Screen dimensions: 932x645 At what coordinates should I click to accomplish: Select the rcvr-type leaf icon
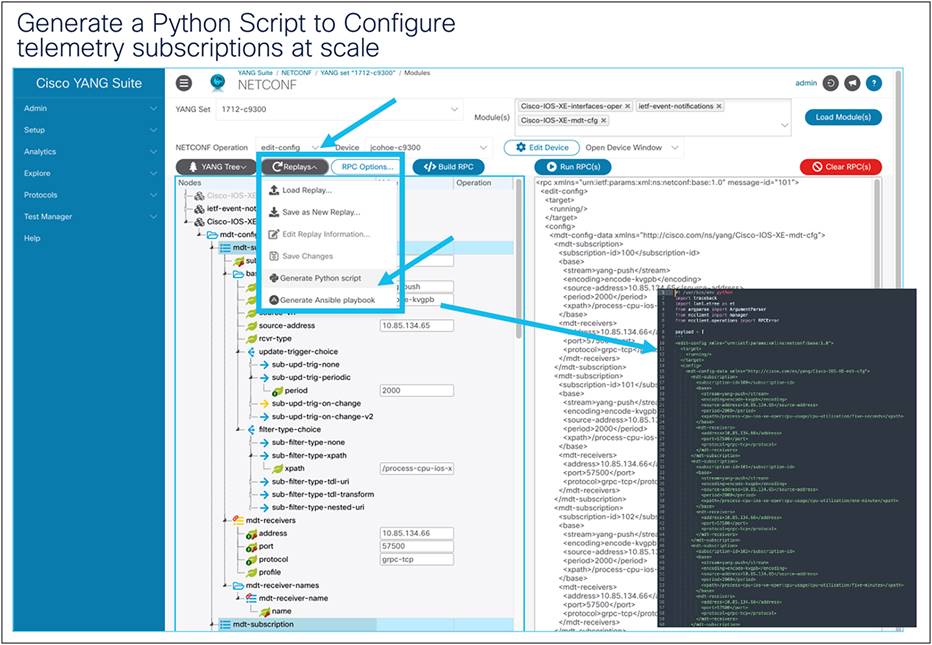point(252,339)
